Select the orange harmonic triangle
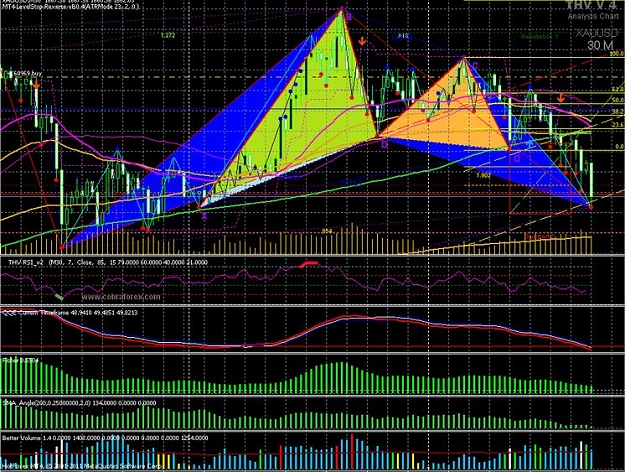This screenshot has width=625, height=472. [x=452, y=116]
